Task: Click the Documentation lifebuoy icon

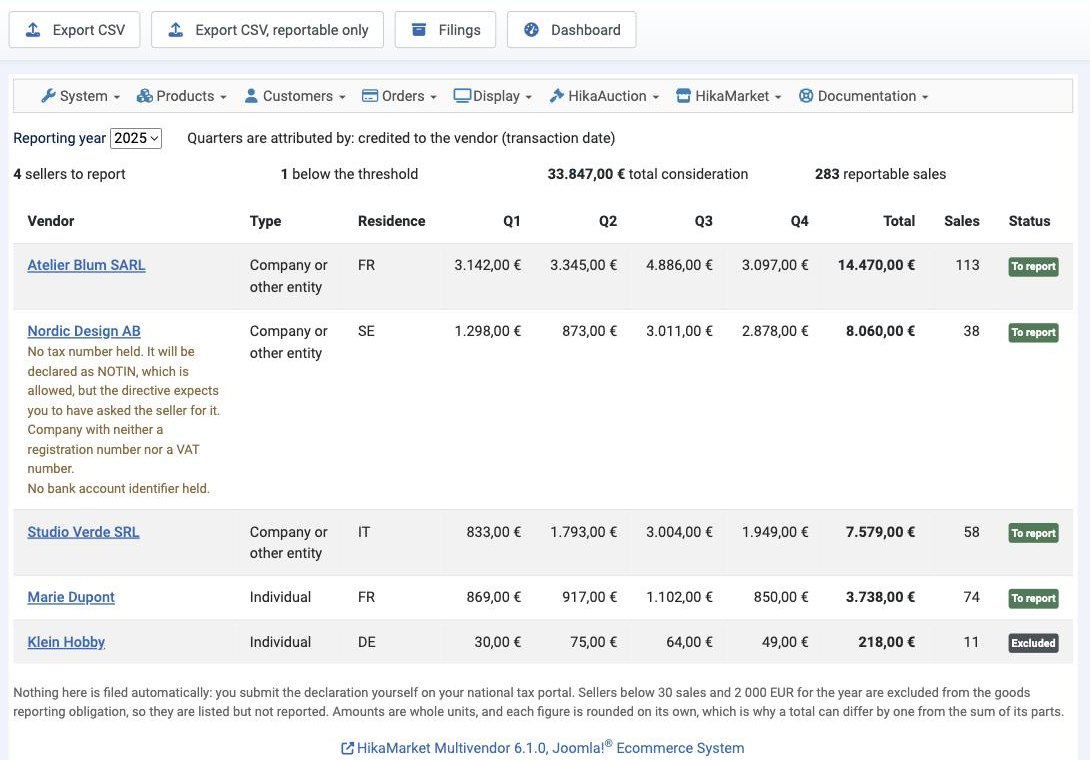Action: pyautogui.click(x=806, y=96)
